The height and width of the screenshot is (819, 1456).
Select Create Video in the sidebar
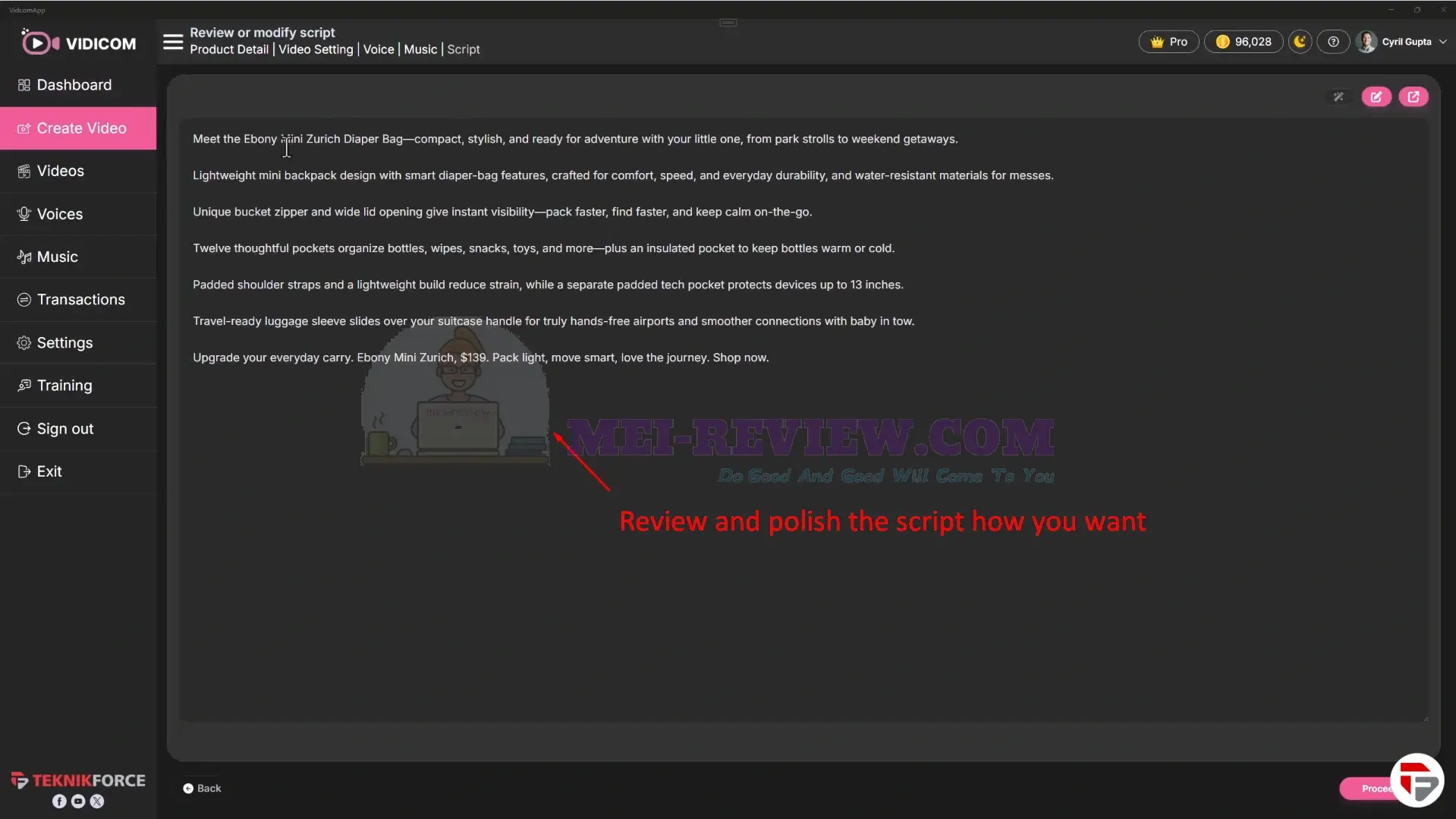pos(78,128)
